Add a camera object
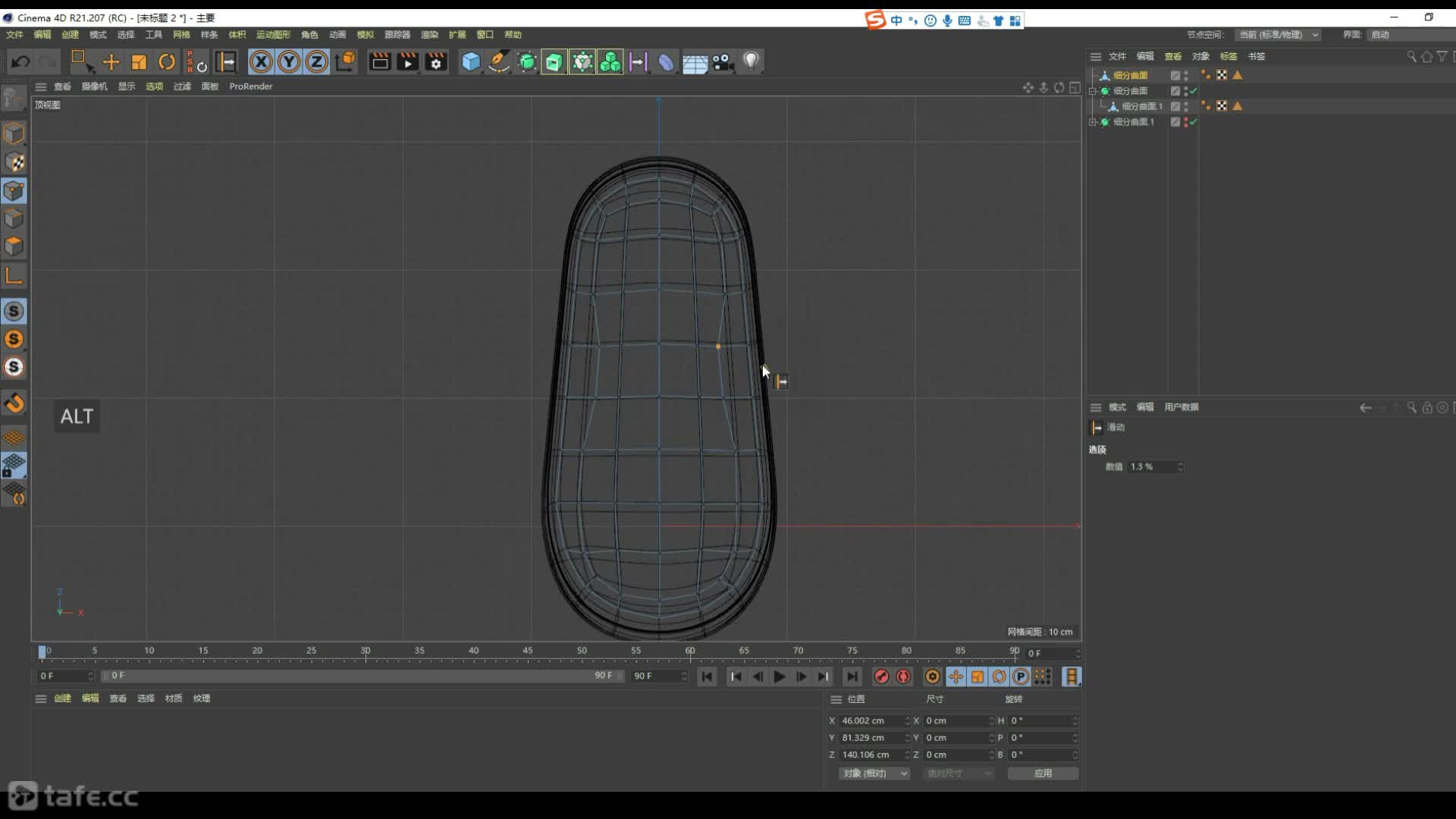The width and height of the screenshot is (1456, 819). [723, 61]
